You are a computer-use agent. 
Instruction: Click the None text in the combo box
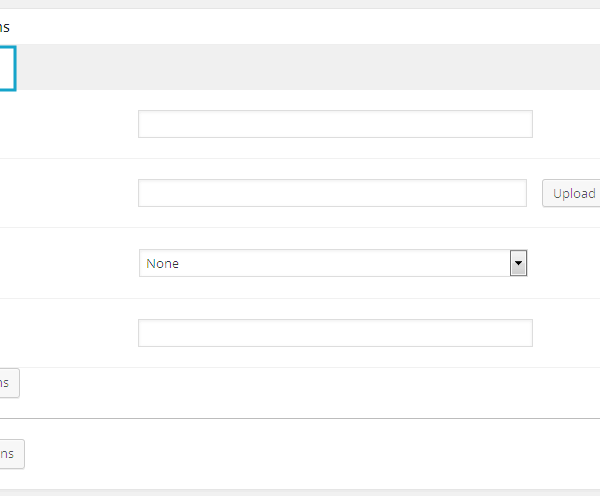click(163, 264)
